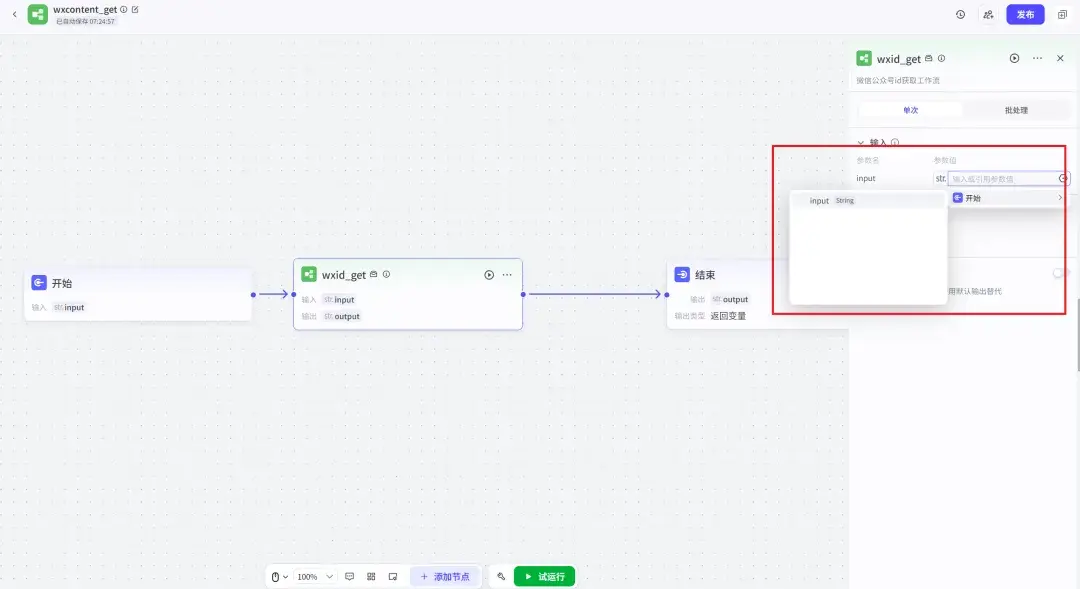
Task: Open the mouse interaction mode dropdown
Action: (x=279, y=577)
